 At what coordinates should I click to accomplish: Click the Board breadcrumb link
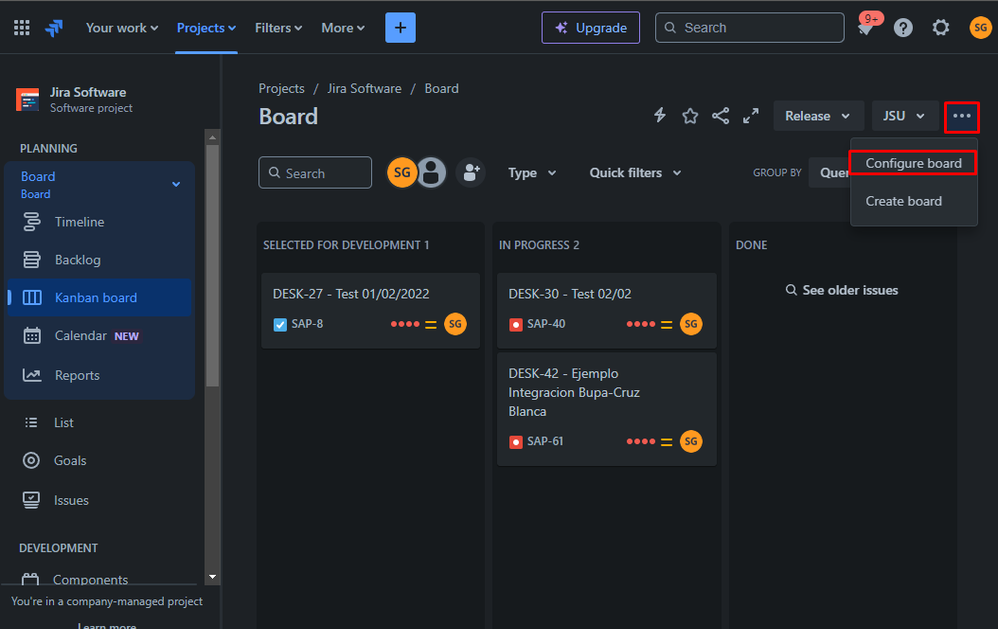[x=441, y=88]
